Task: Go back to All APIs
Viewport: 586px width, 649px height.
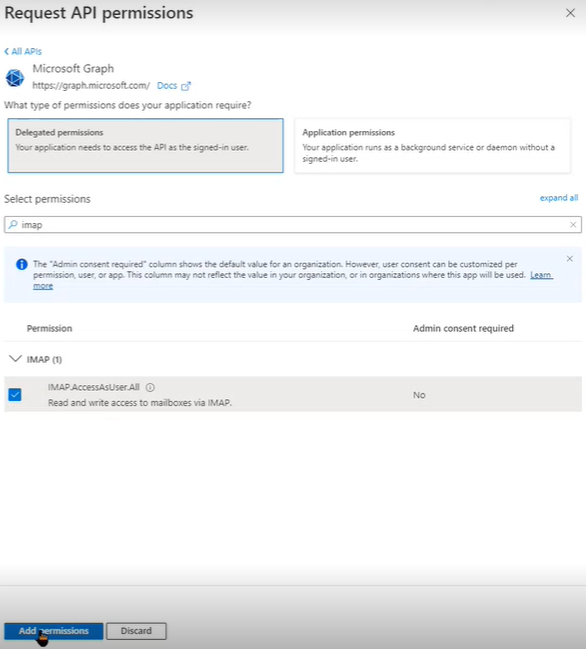Action: (x=23, y=51)
